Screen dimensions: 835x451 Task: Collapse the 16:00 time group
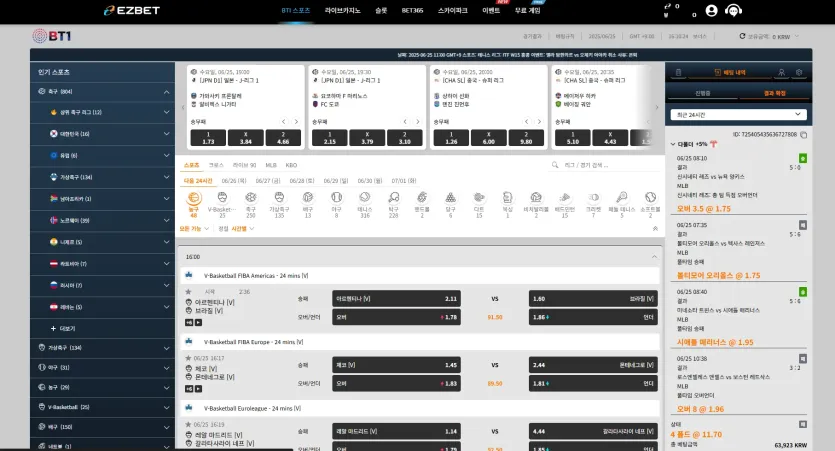point(654,257)
